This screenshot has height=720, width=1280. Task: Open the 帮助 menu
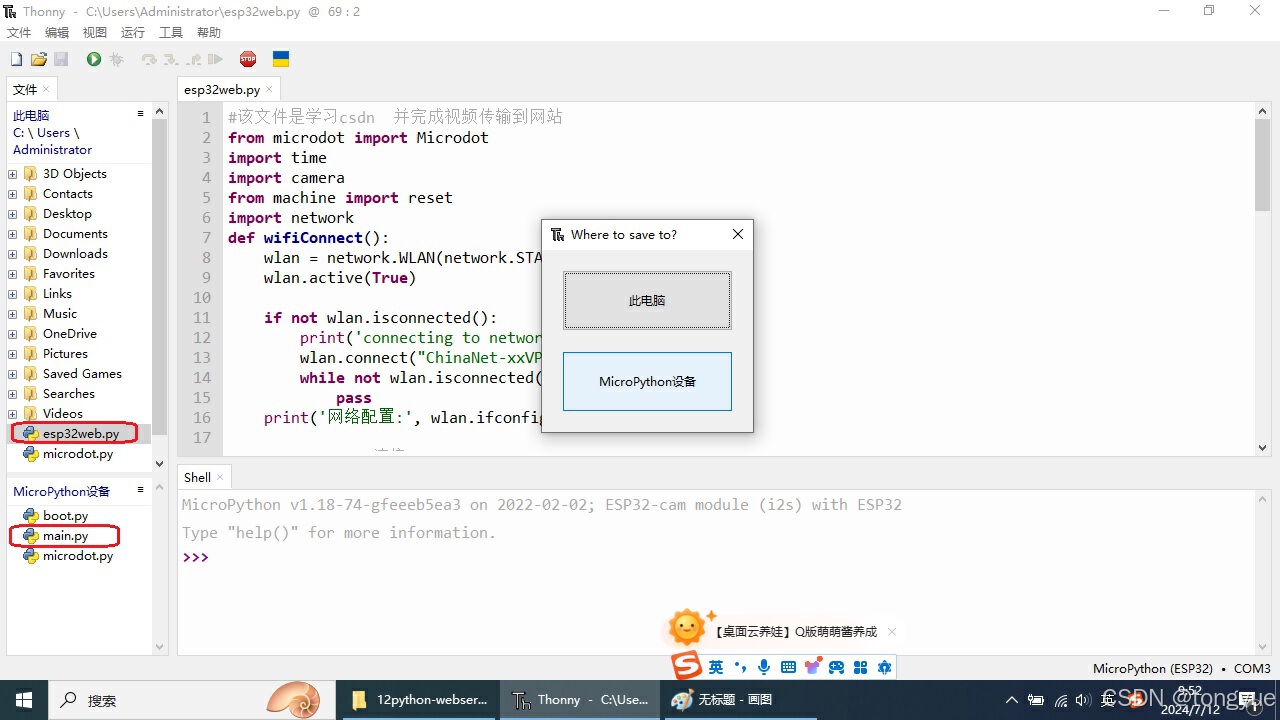pos(209,33)
